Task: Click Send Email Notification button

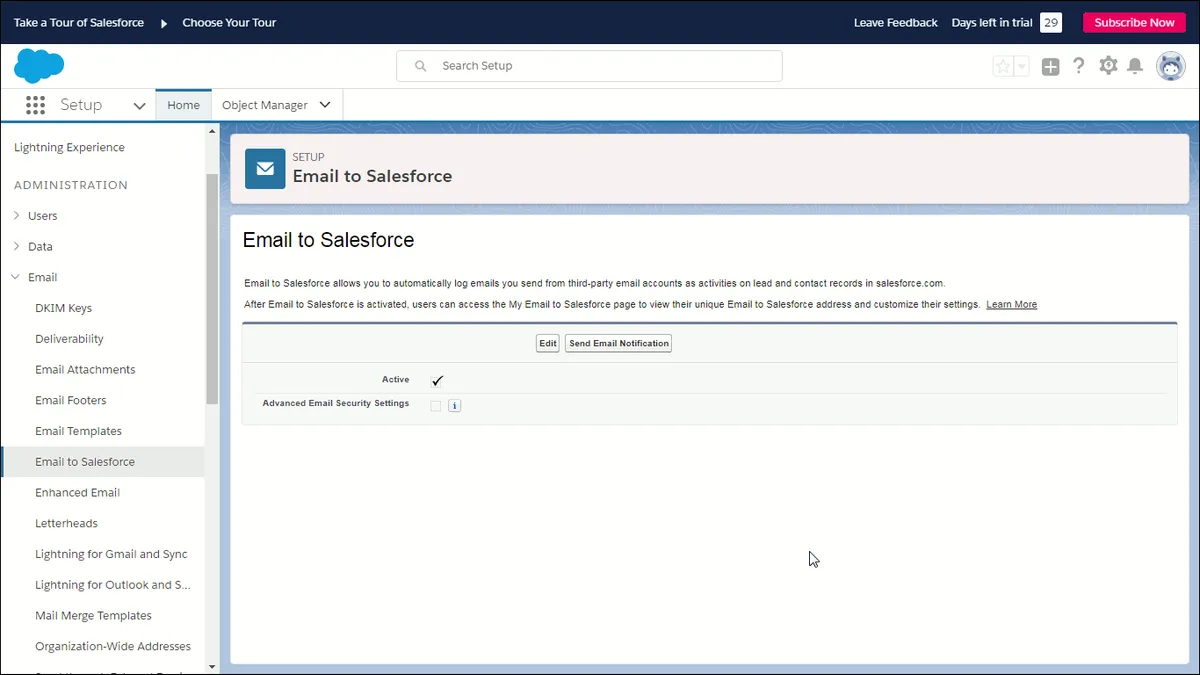Action: click(x=618, y=344)
